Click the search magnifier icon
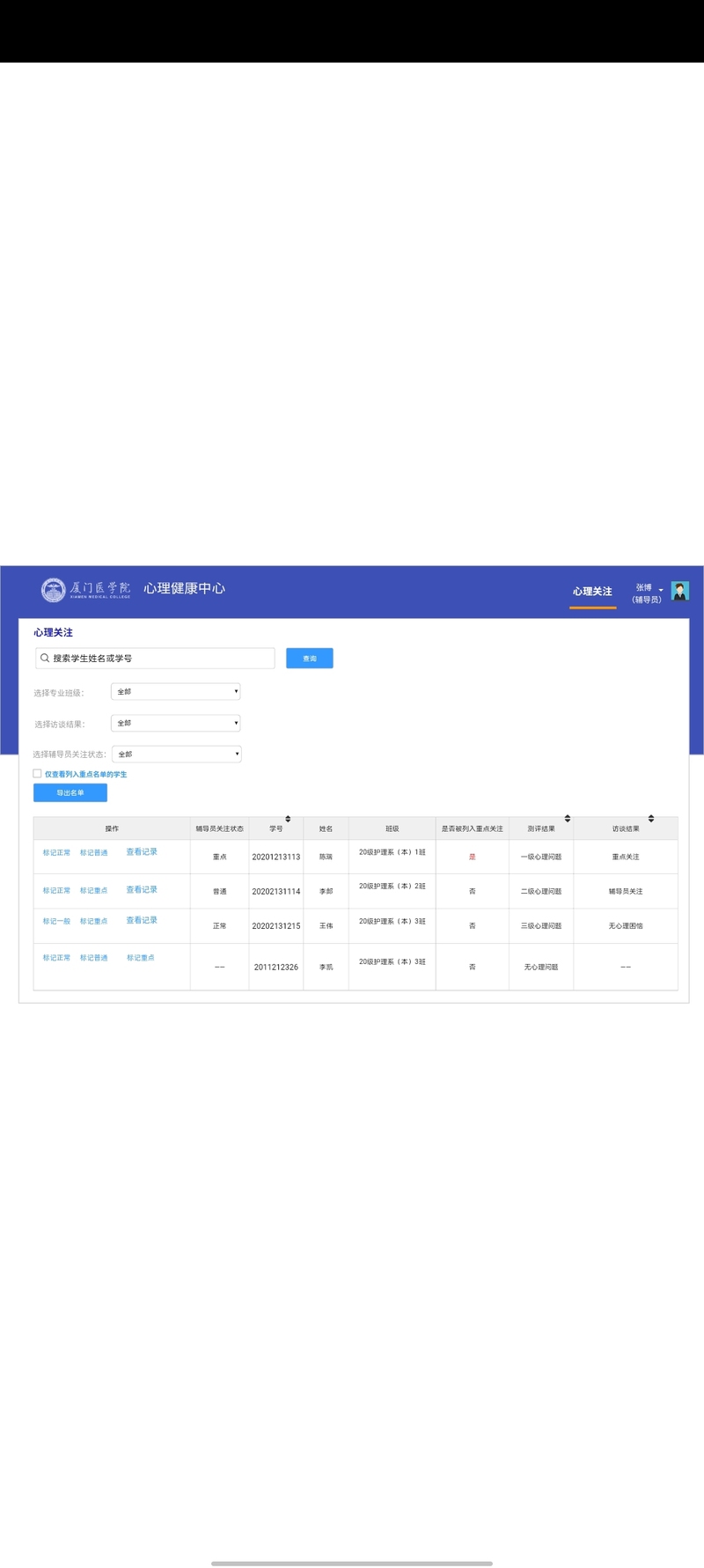Screen dimensions: 704x1568 click(x=44, y=658)
